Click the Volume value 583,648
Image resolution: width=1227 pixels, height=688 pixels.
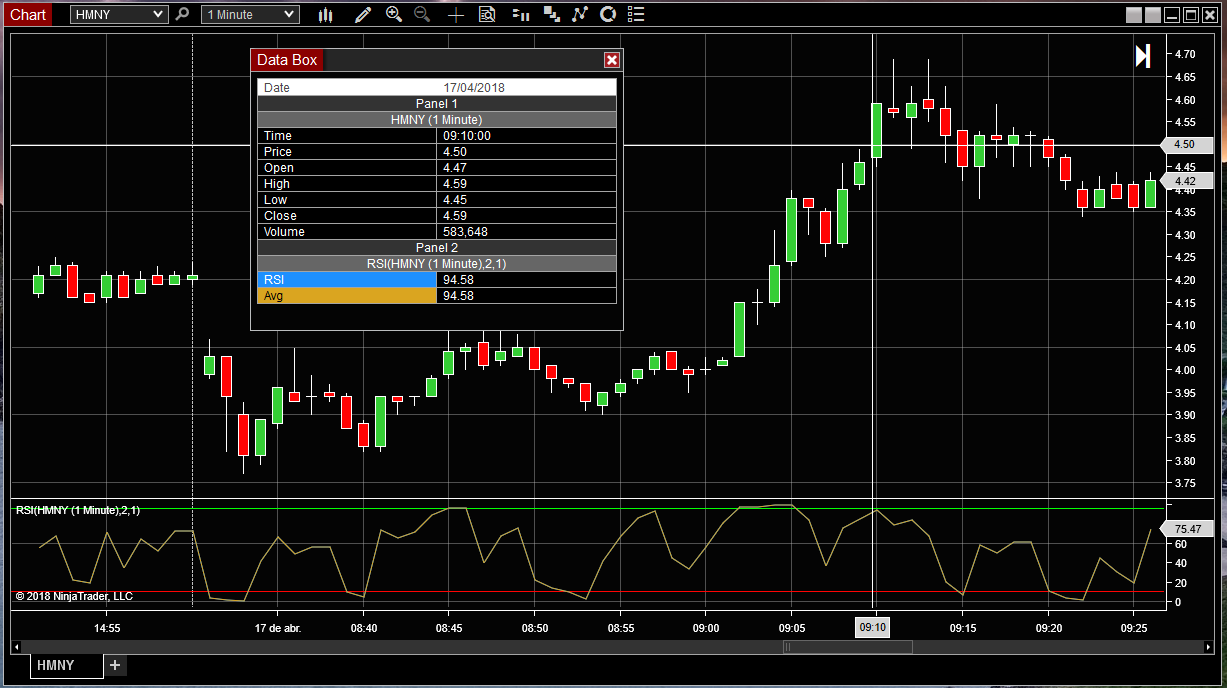click(x=465, y=232)
